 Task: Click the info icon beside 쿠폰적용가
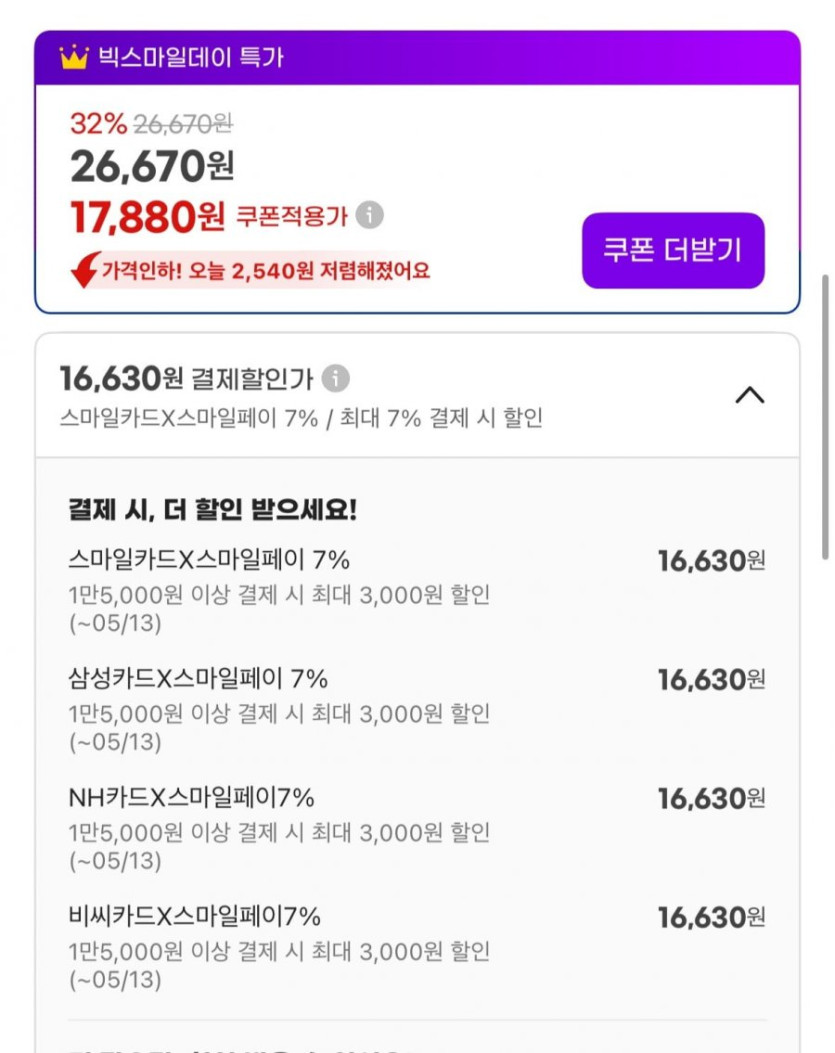click(x=370, y=214)
